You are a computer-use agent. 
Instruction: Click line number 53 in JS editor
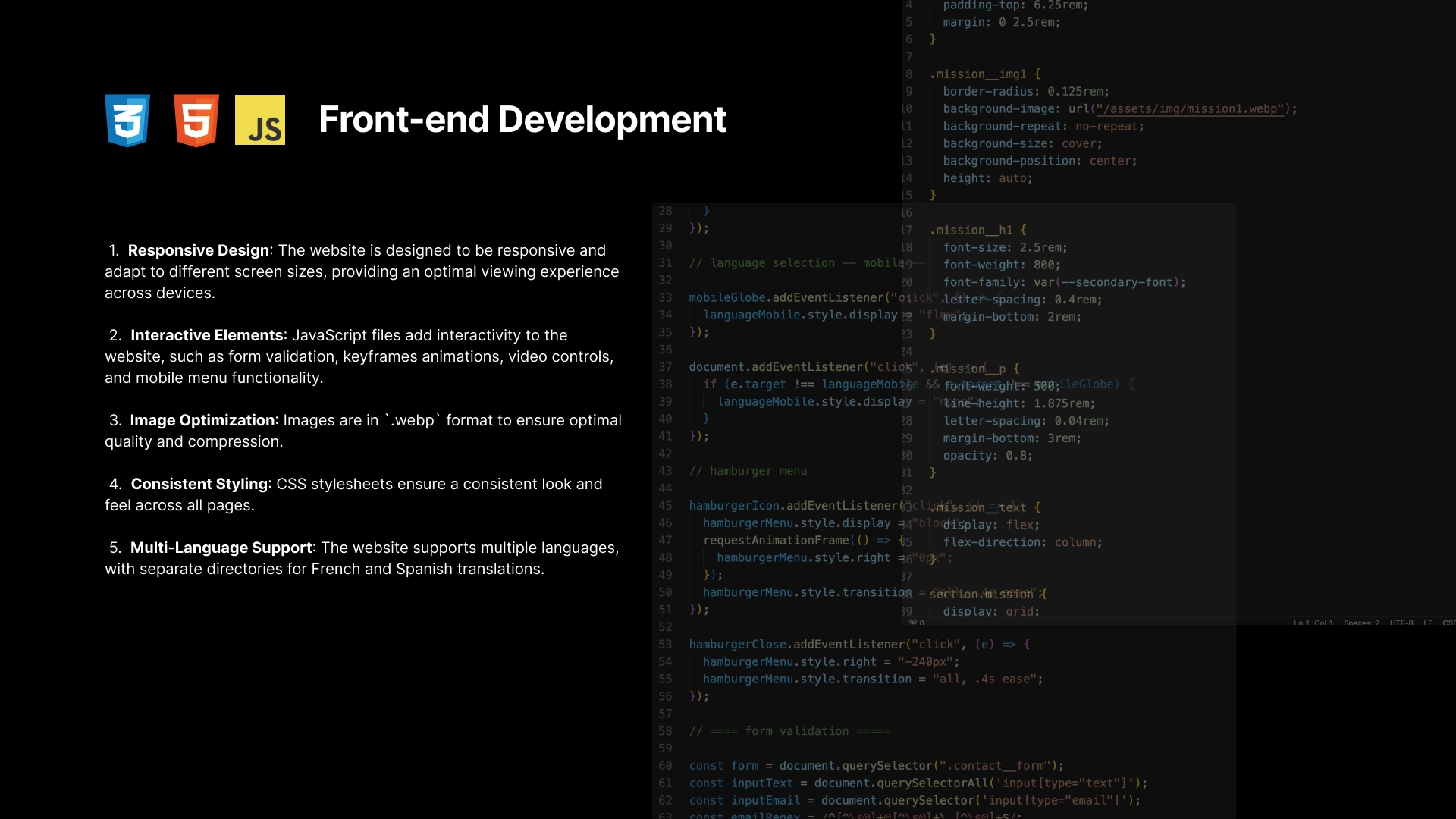pyautogui.click(x=665, y=645)
